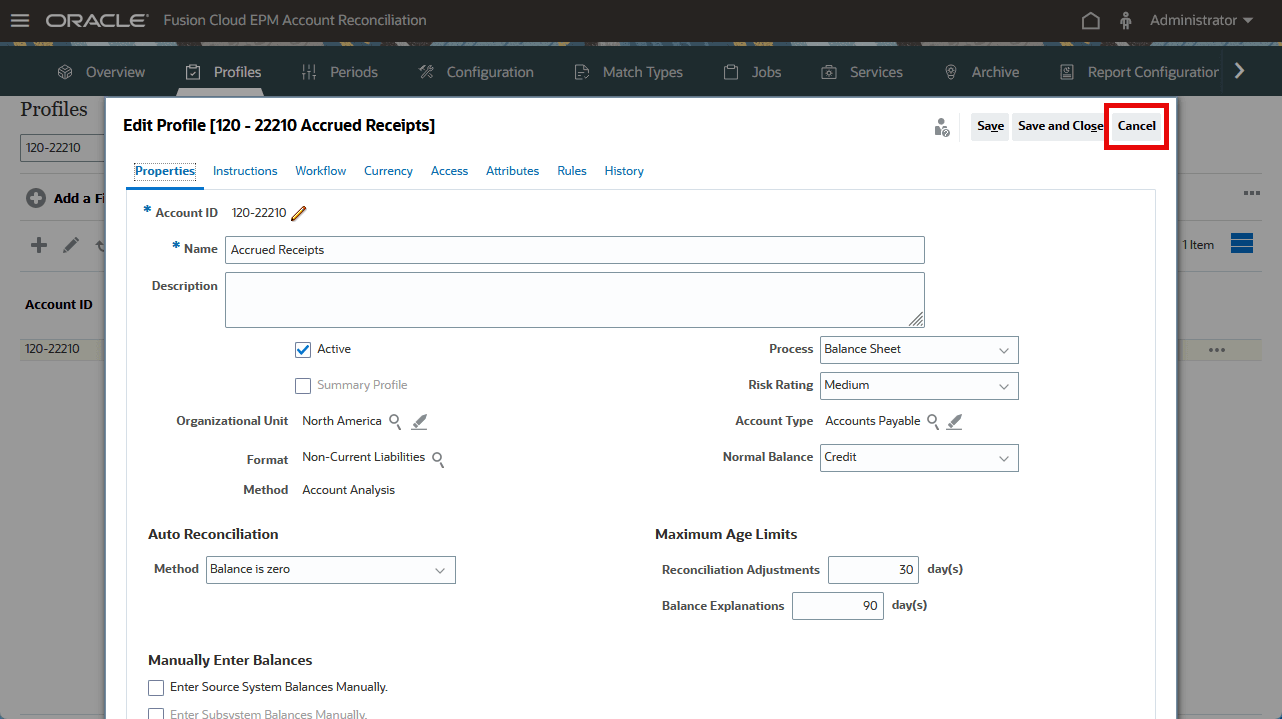Clear the Organizational Unit value
This screenshot has height=719, width=1282.
click(x=419, y=422)
